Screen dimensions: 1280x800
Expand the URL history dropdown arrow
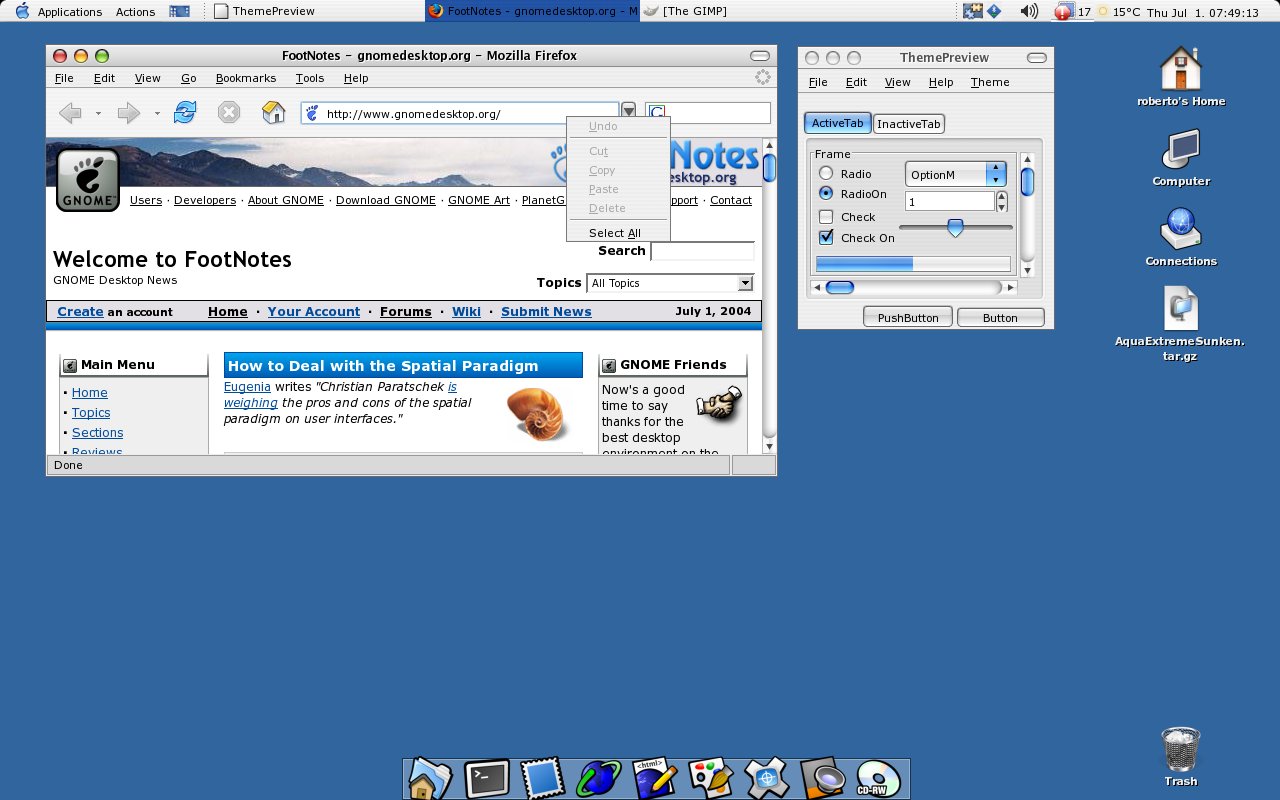coord(629,112)
